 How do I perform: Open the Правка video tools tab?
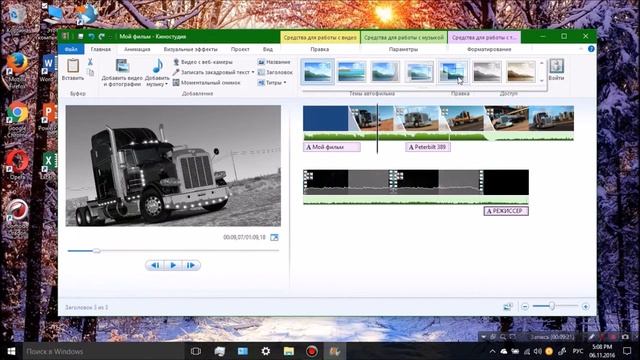pos(320,49)
